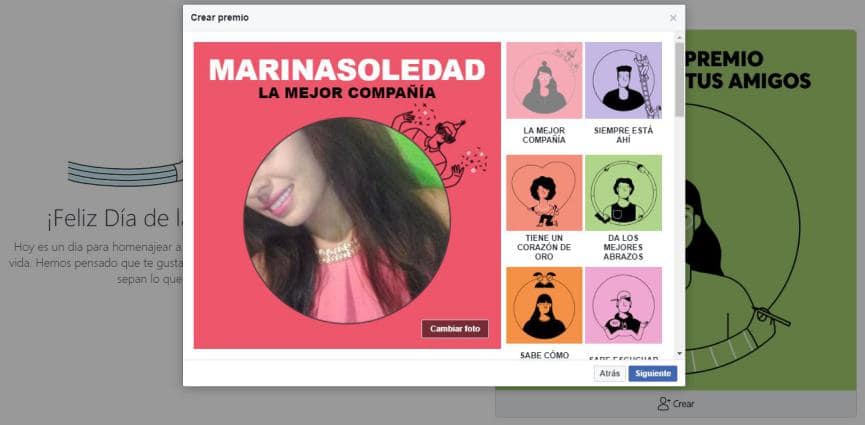The width and height of the screenshot is (865, 425).
Task: Pick the orange "Sabe cómo" award thumbnail
Action: click(x=544, y=305)
